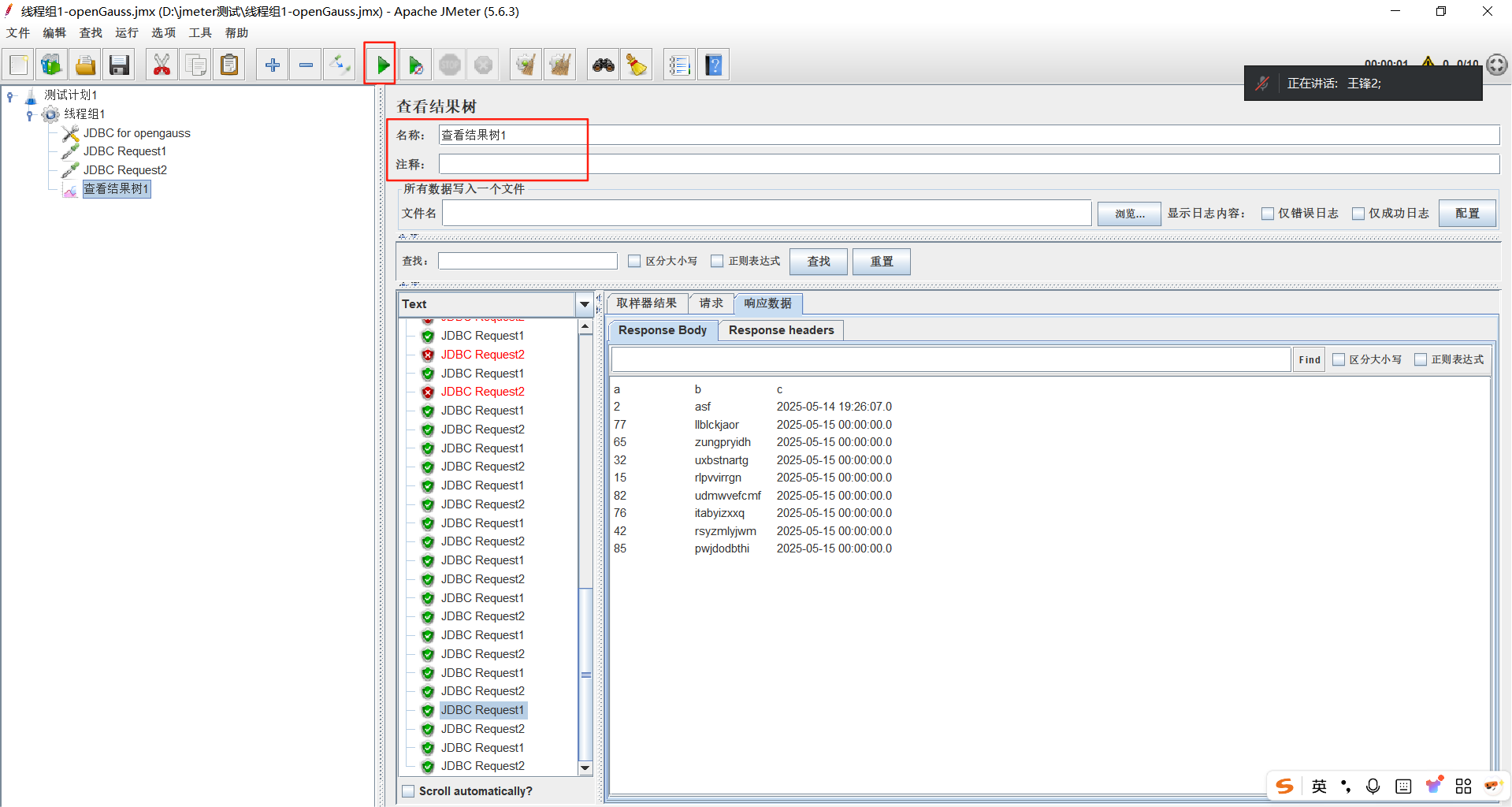Clear all results with double broom icon

tap(560, 65)
